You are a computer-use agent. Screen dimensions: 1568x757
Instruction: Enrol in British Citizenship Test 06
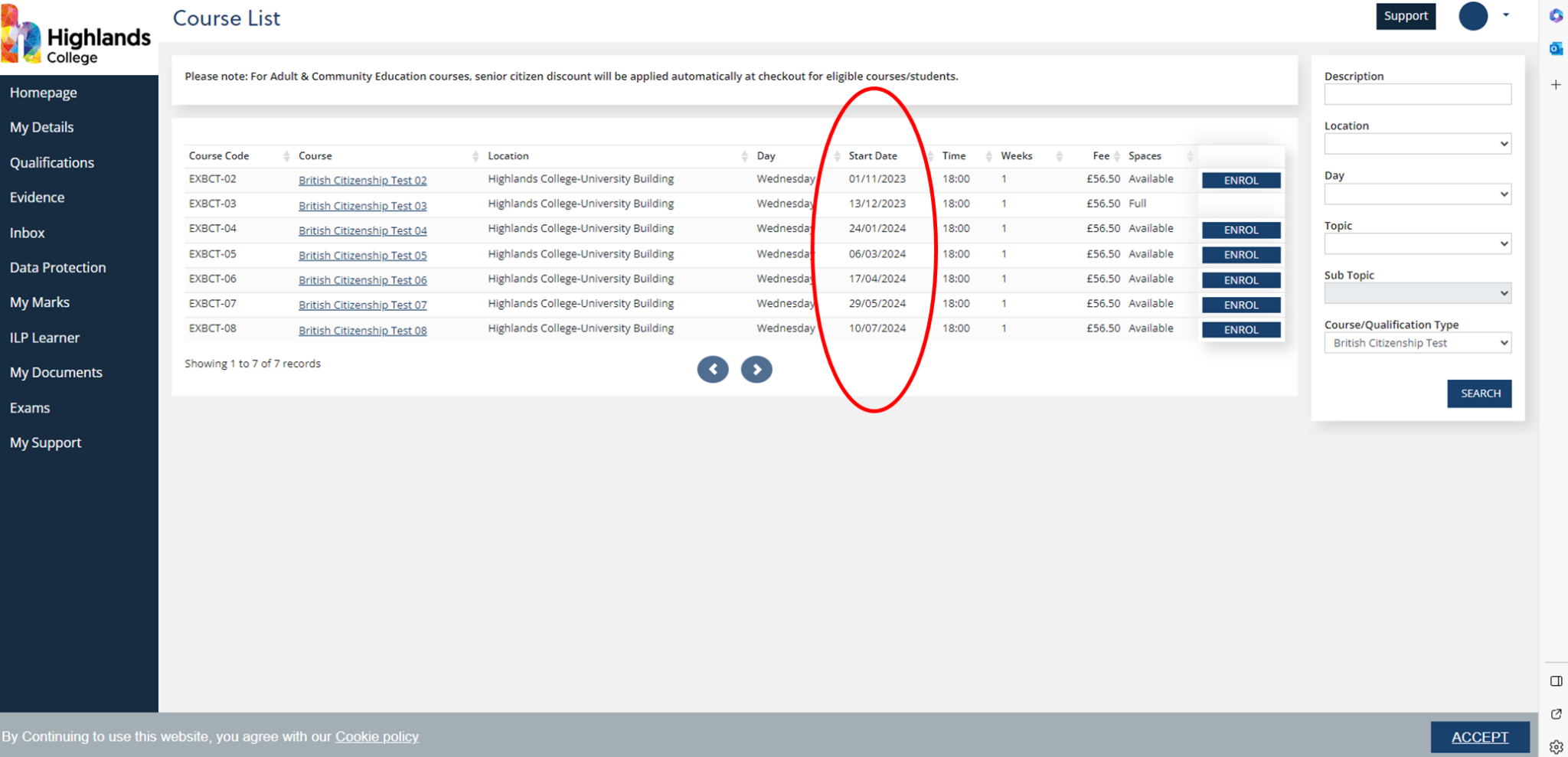click(x=1241, y=280)
